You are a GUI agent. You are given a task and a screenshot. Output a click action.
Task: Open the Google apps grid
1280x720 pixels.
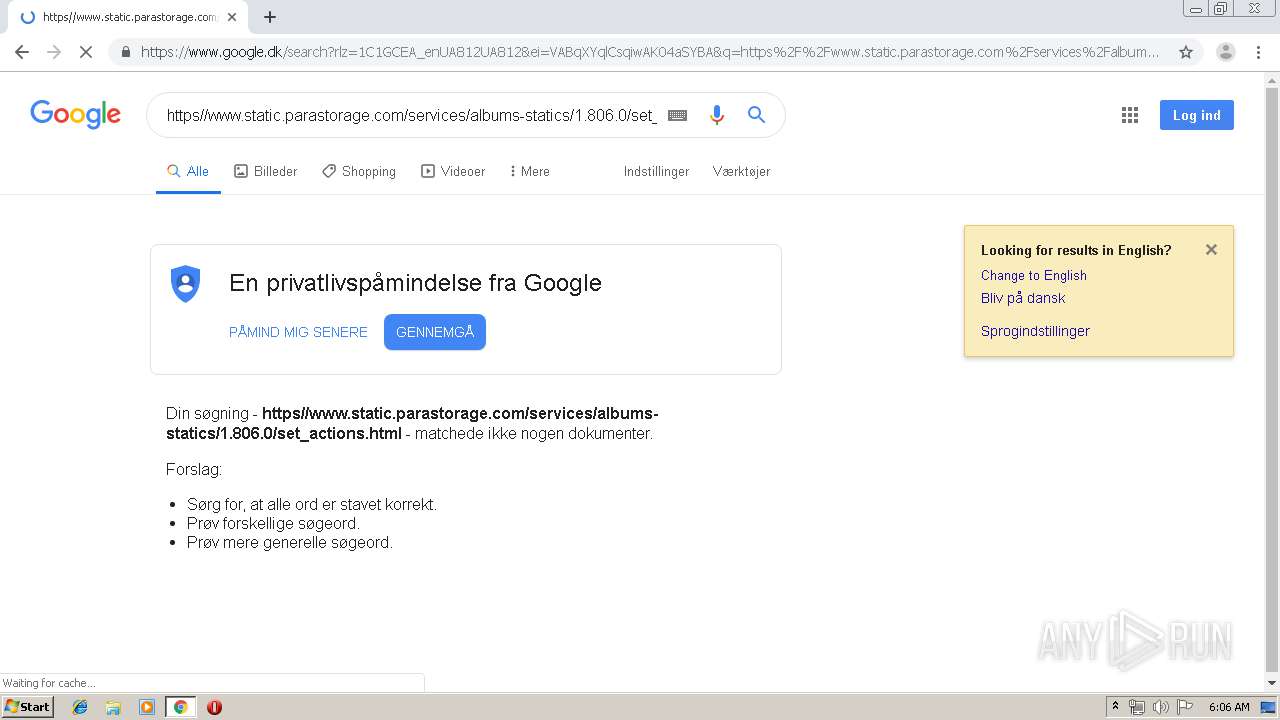point(1130,115)
